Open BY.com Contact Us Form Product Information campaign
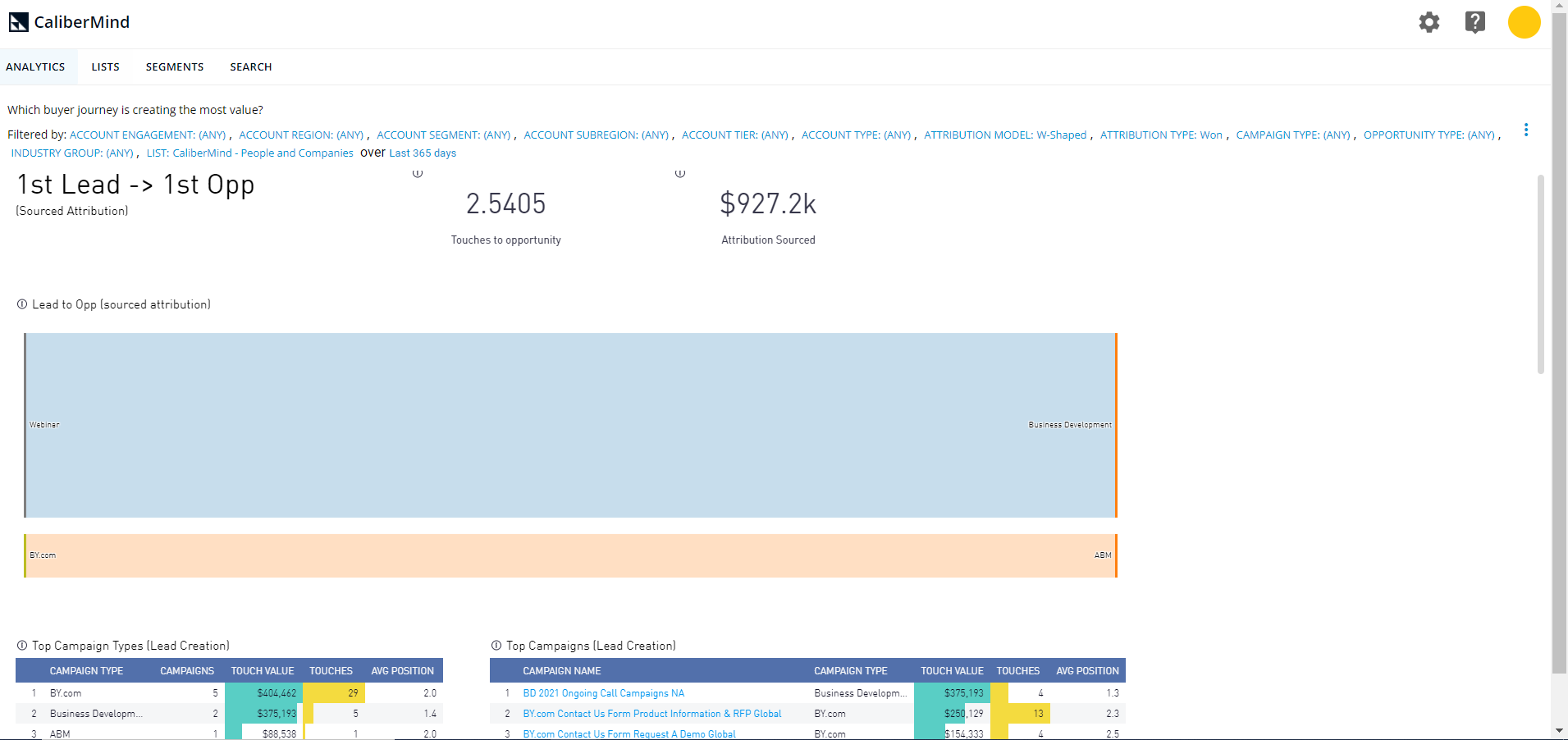 (652, 714)
